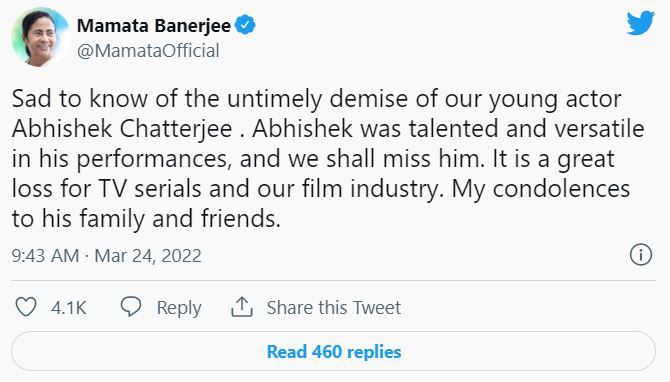
Task: Click the 4.1K likes count
Action: (69, 308)
